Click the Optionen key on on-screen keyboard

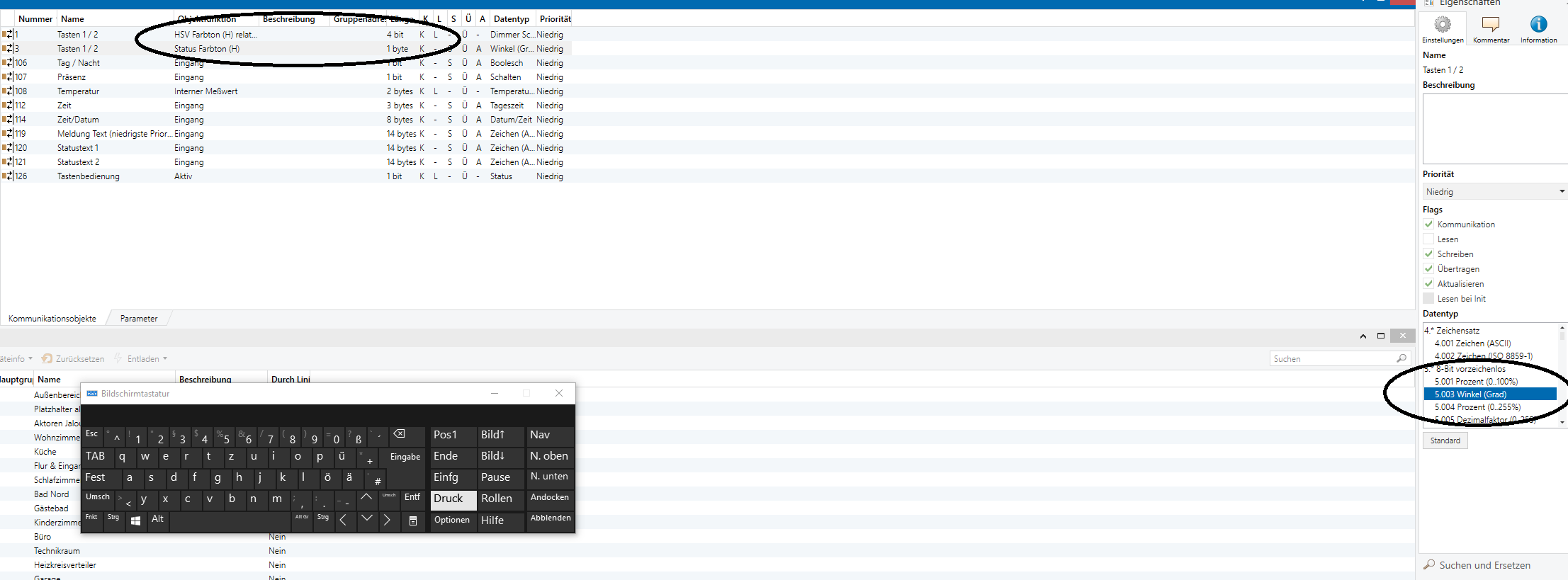(x=452, y=521)
